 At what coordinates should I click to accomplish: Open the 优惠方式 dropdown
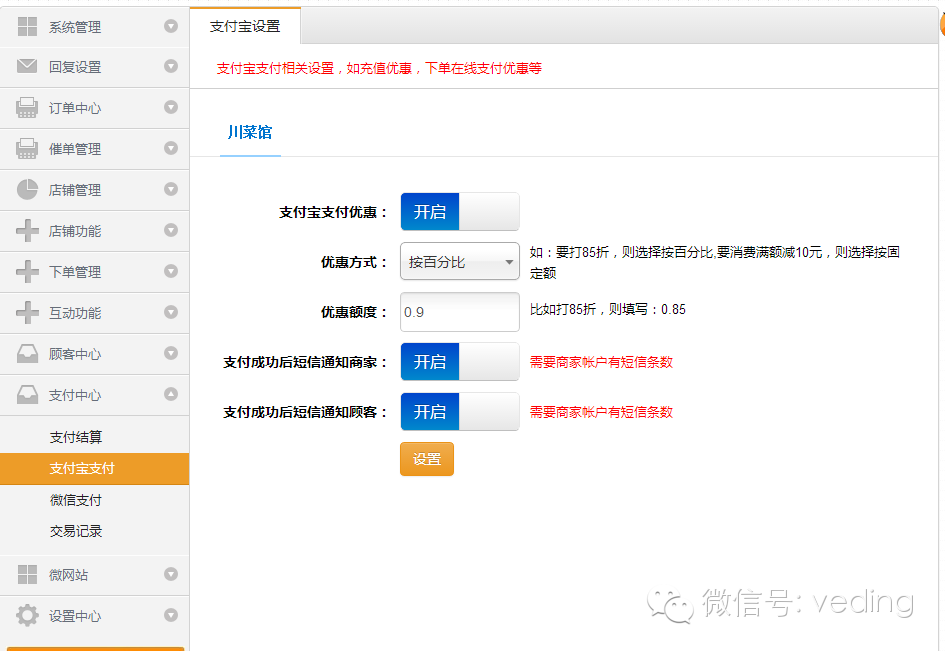click(x=460, y=262)
